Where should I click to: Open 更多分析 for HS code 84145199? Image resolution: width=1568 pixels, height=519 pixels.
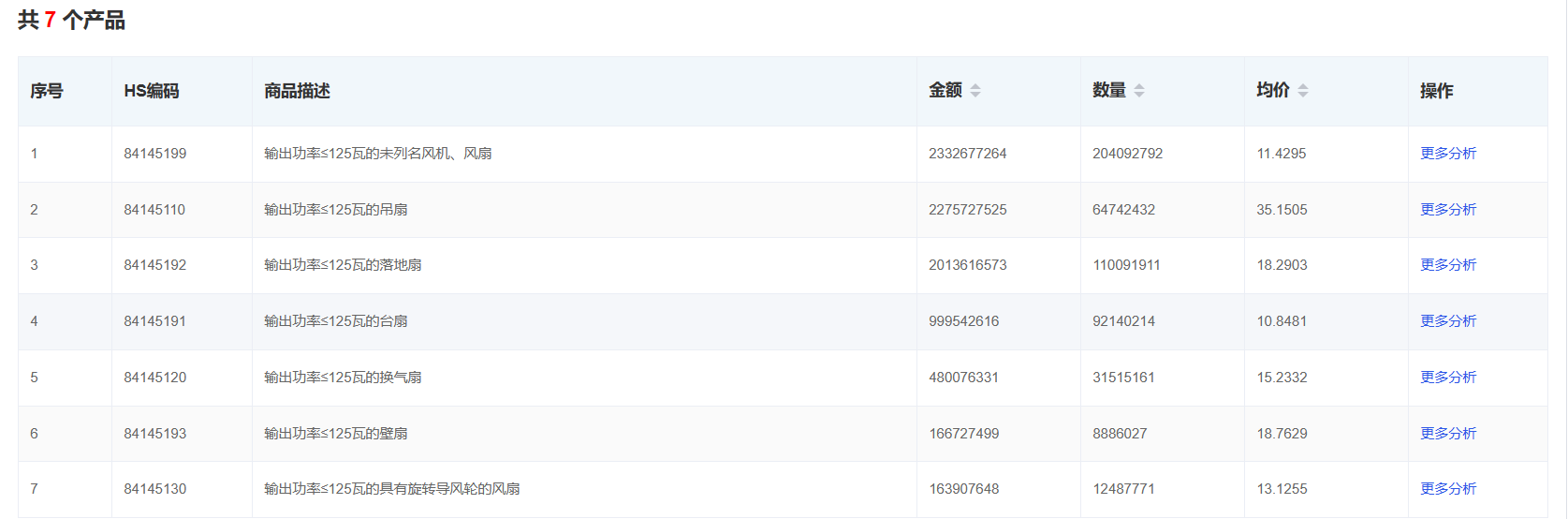pyautogui.click(x=1448, y=154)
